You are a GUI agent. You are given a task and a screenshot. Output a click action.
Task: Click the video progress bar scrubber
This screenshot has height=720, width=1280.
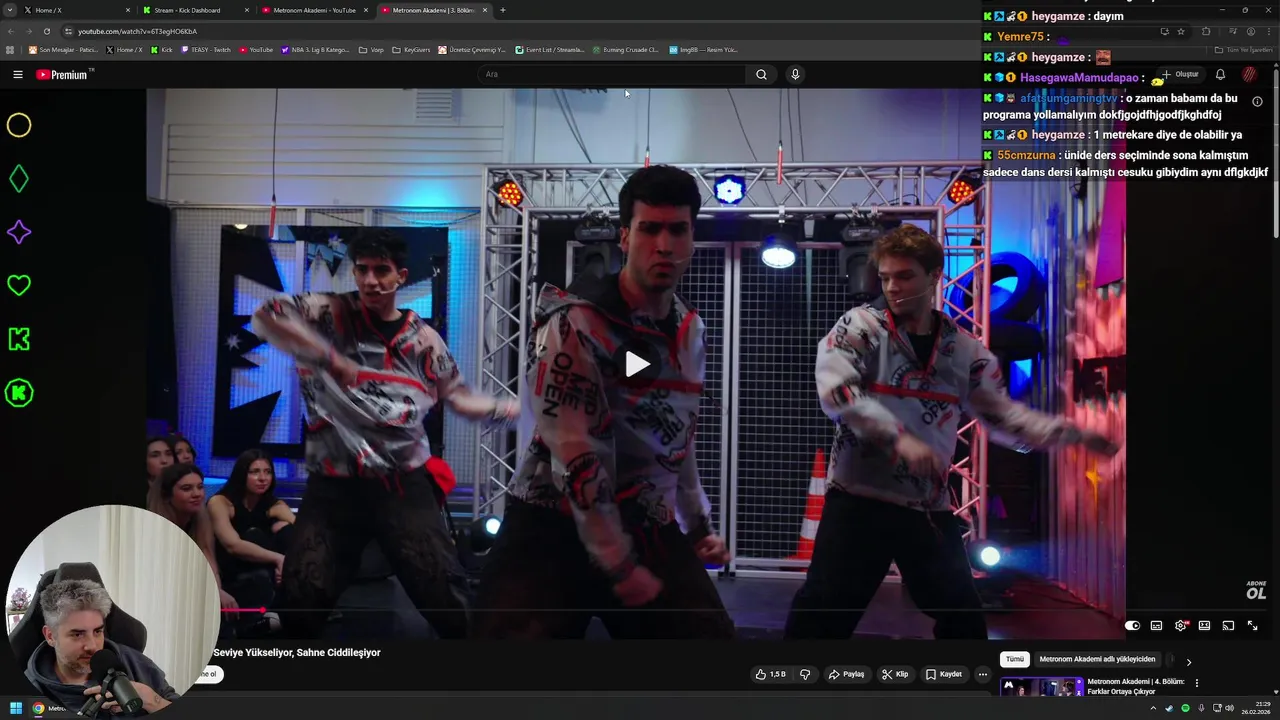click(x=263, y=609)
